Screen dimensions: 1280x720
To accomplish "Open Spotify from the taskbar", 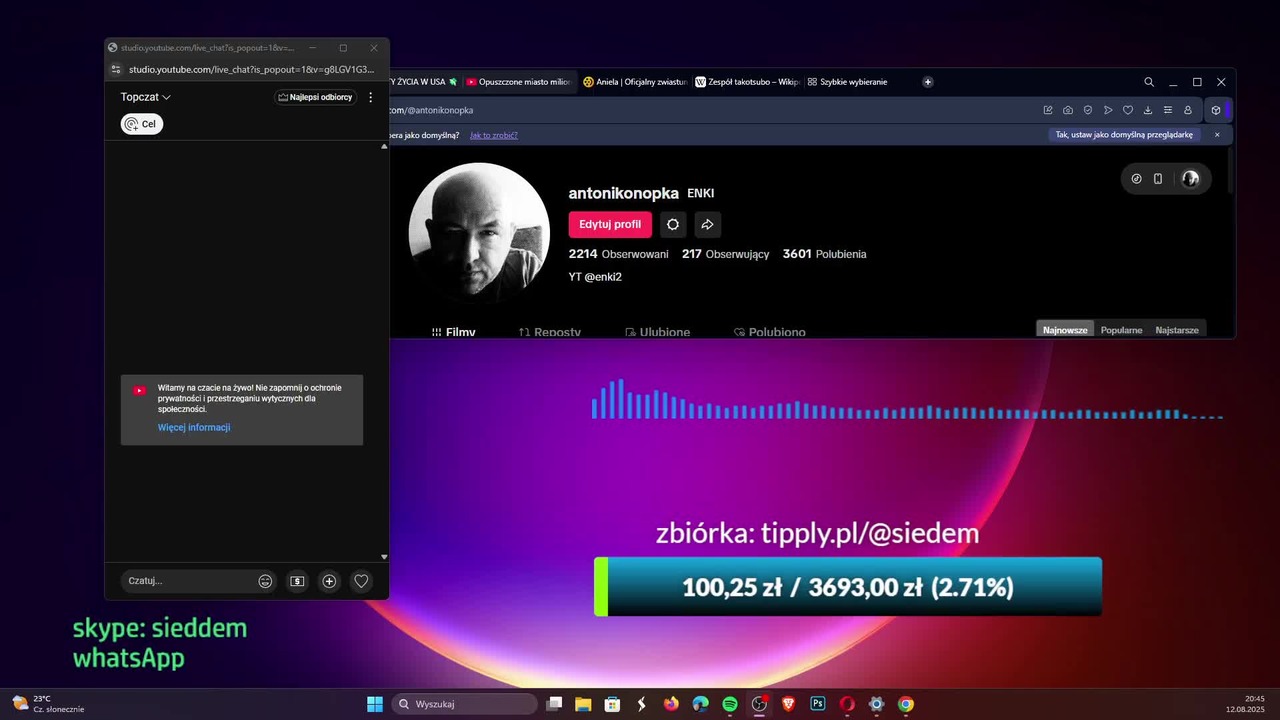I will pos(730,704).
